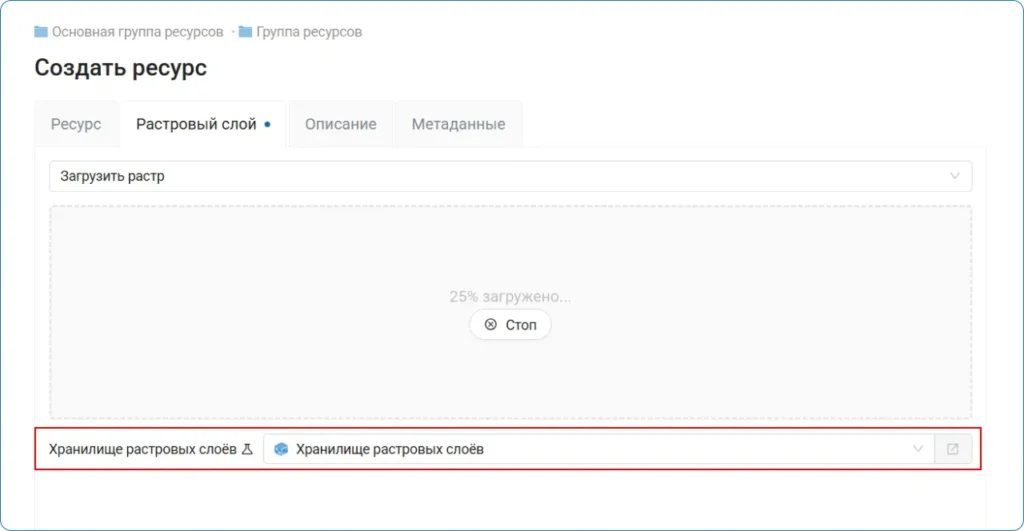Click the flask icon next to Хранилище растровых слоёв
This screenshot has width=1024, height=531.
tap(247, 449)
